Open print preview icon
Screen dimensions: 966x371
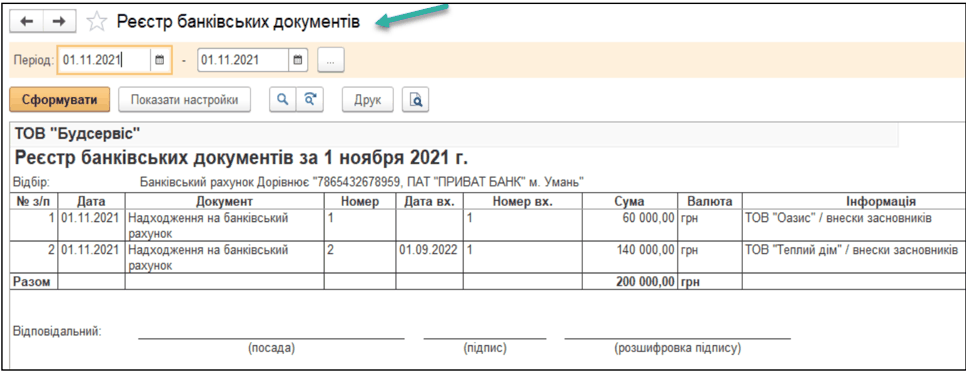(416, 100)
